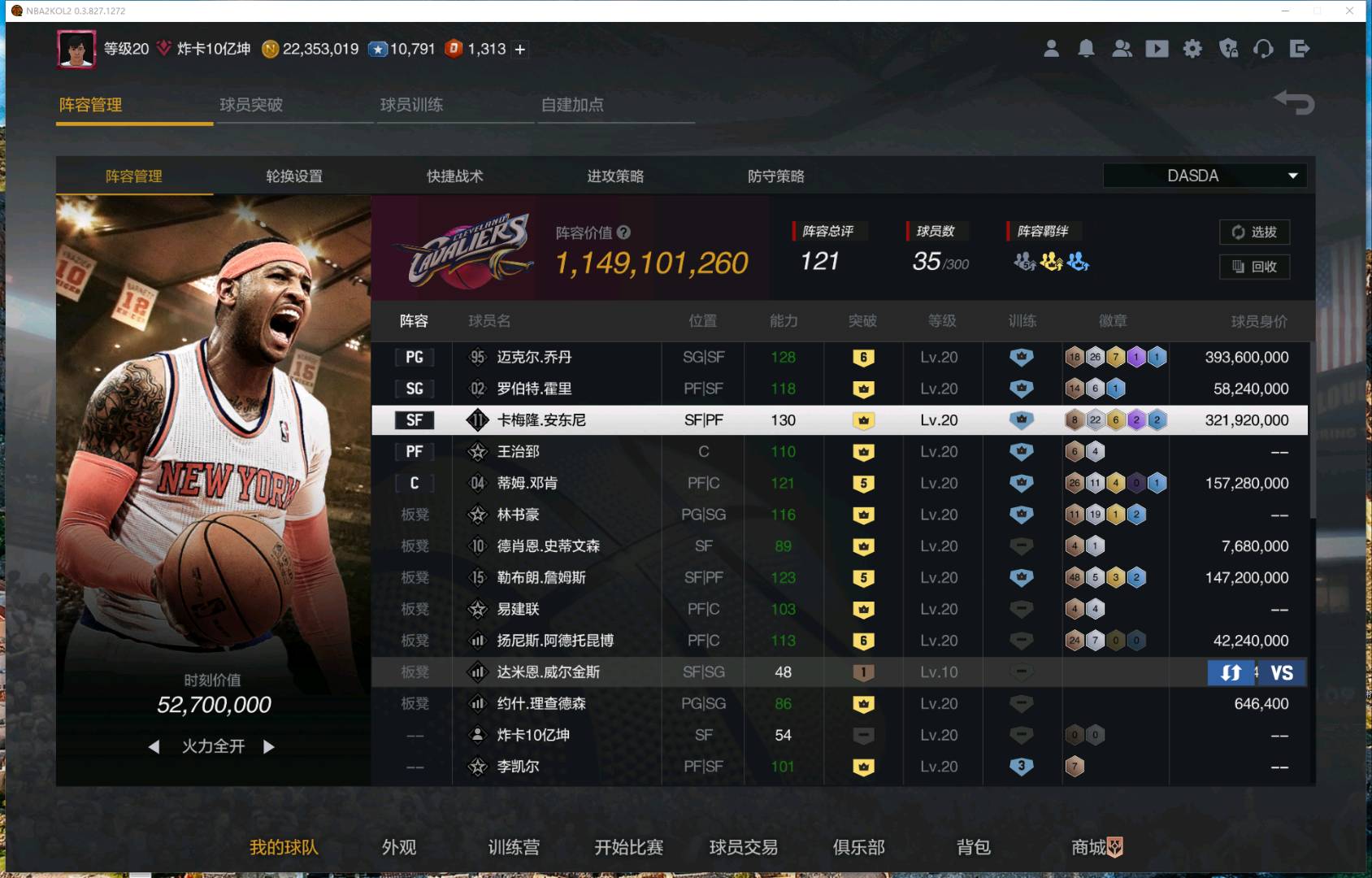Click the headset customer support icon
Image resolution: width=1372 pixels, height=878 pixels.
coord(1263,49)
